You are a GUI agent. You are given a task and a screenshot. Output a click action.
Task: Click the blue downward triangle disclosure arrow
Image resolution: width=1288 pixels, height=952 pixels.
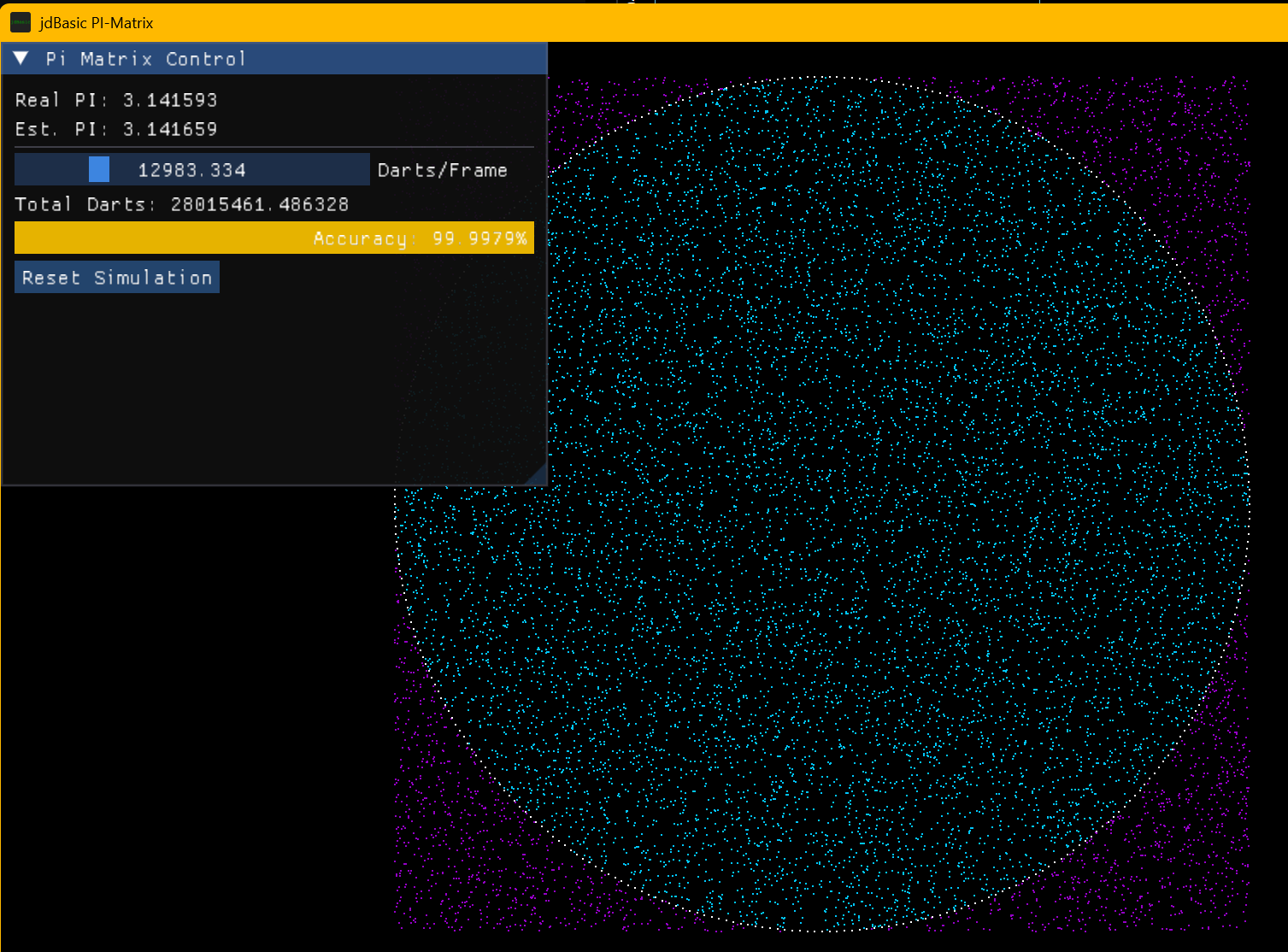click(x=21, y=58)
